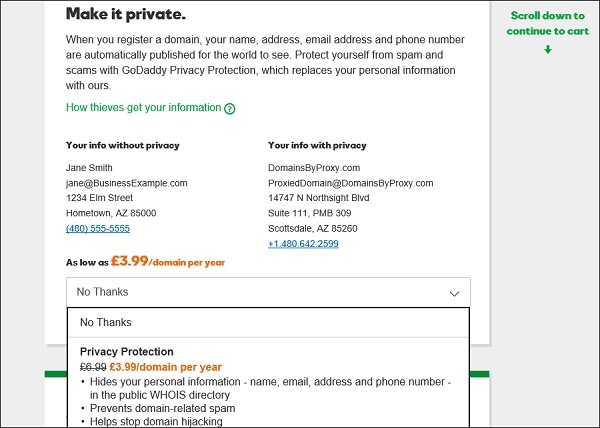This screenshot has height=428, width=600.
Task: Click the green down arrow under scroll hint
Action: click(547, 50)
